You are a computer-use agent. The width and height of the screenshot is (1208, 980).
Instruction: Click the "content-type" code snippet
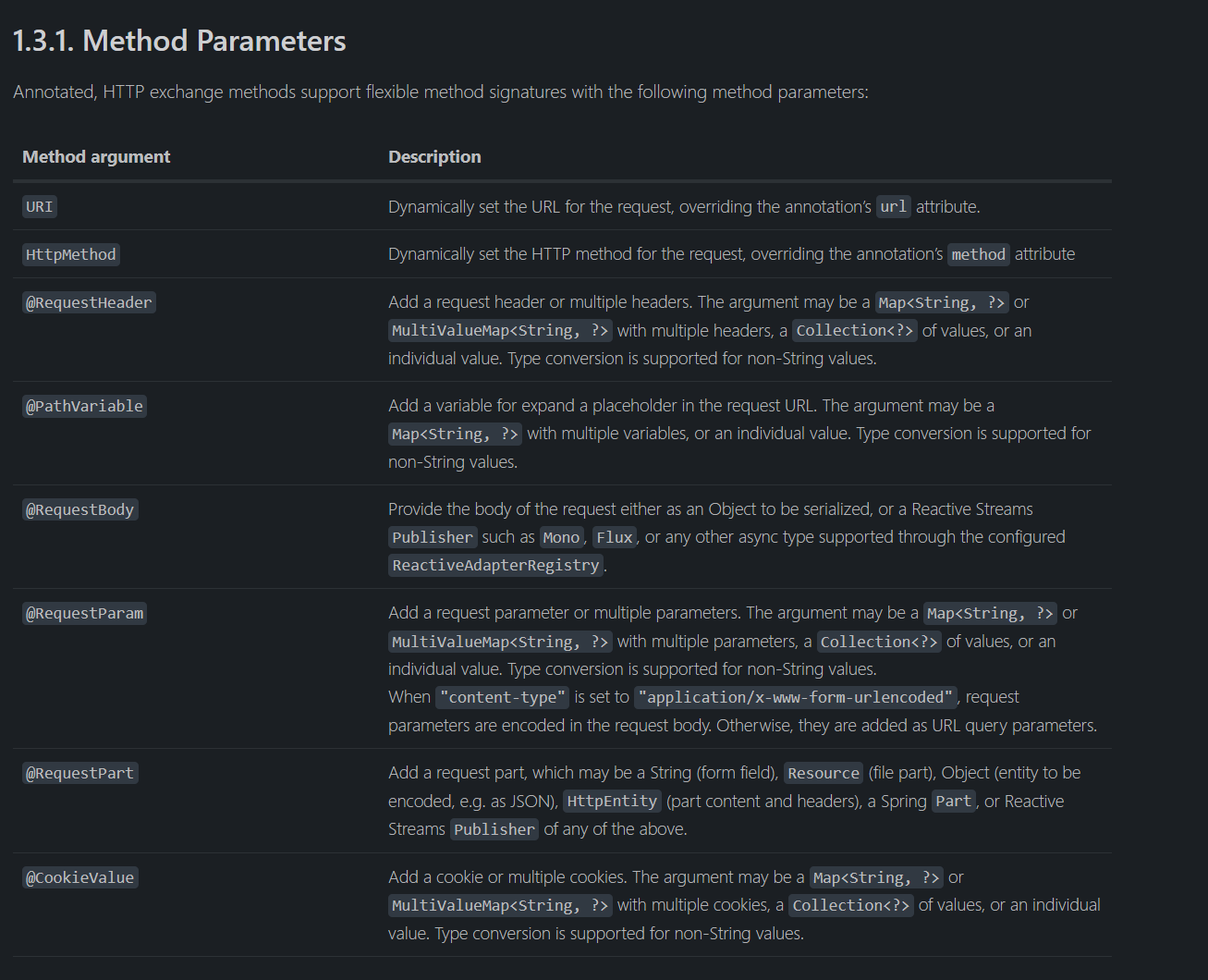(x=503, y=698)
